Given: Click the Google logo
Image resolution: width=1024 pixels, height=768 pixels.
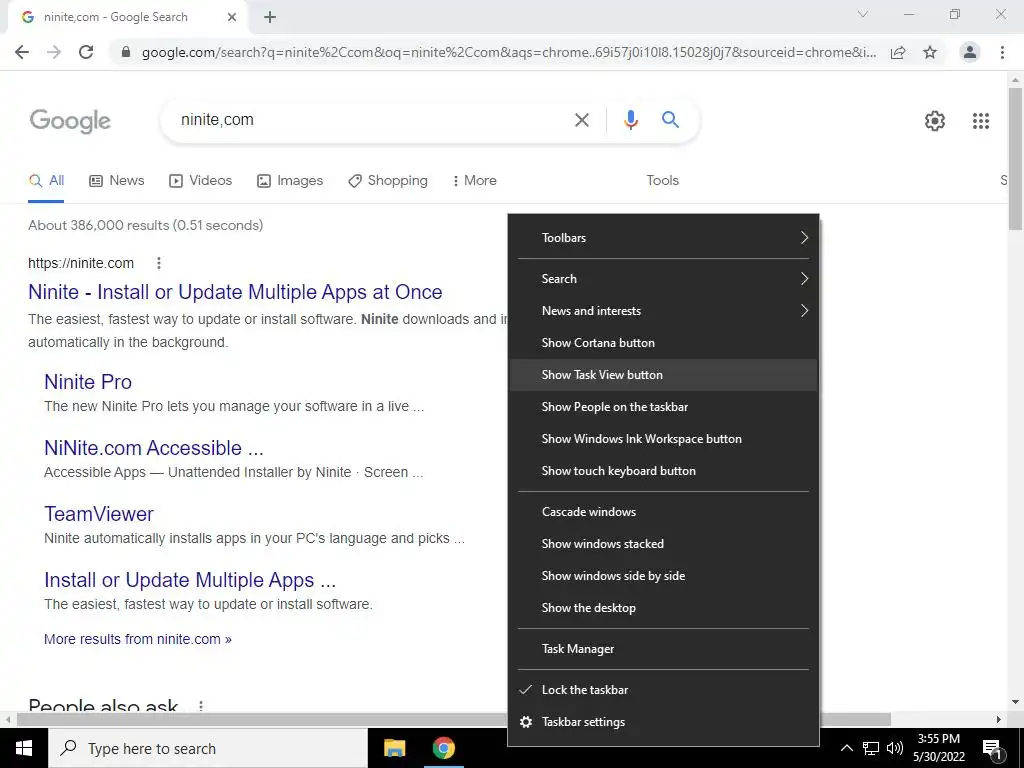Looking at the screenshot, I should (x=70, y=121).
